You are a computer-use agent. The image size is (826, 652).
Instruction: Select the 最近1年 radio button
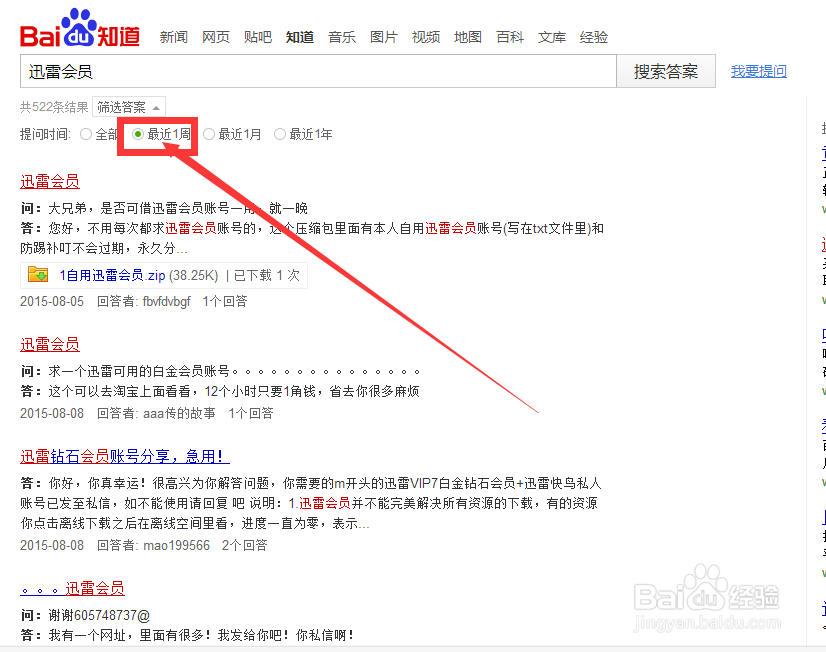tap(280, 134)
